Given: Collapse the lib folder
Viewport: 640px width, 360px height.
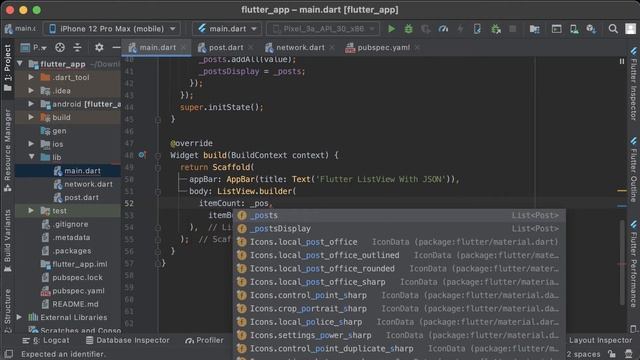Looking at the screenshot, I should 31,157.
